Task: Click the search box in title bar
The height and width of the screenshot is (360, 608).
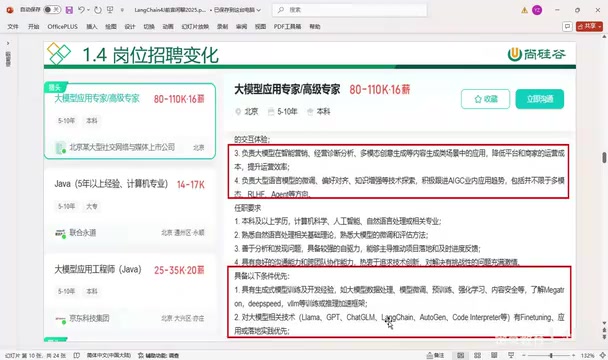Action: 349,10
